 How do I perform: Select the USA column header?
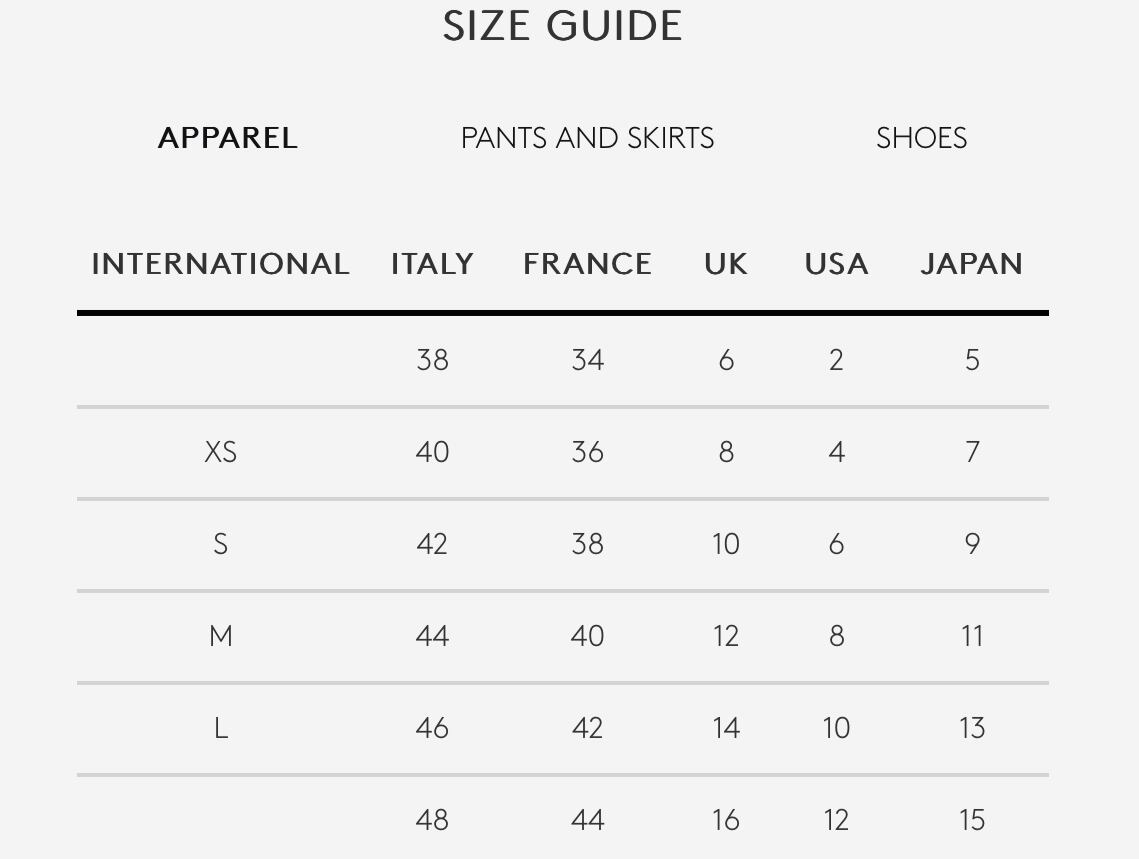tap(836, 264)
